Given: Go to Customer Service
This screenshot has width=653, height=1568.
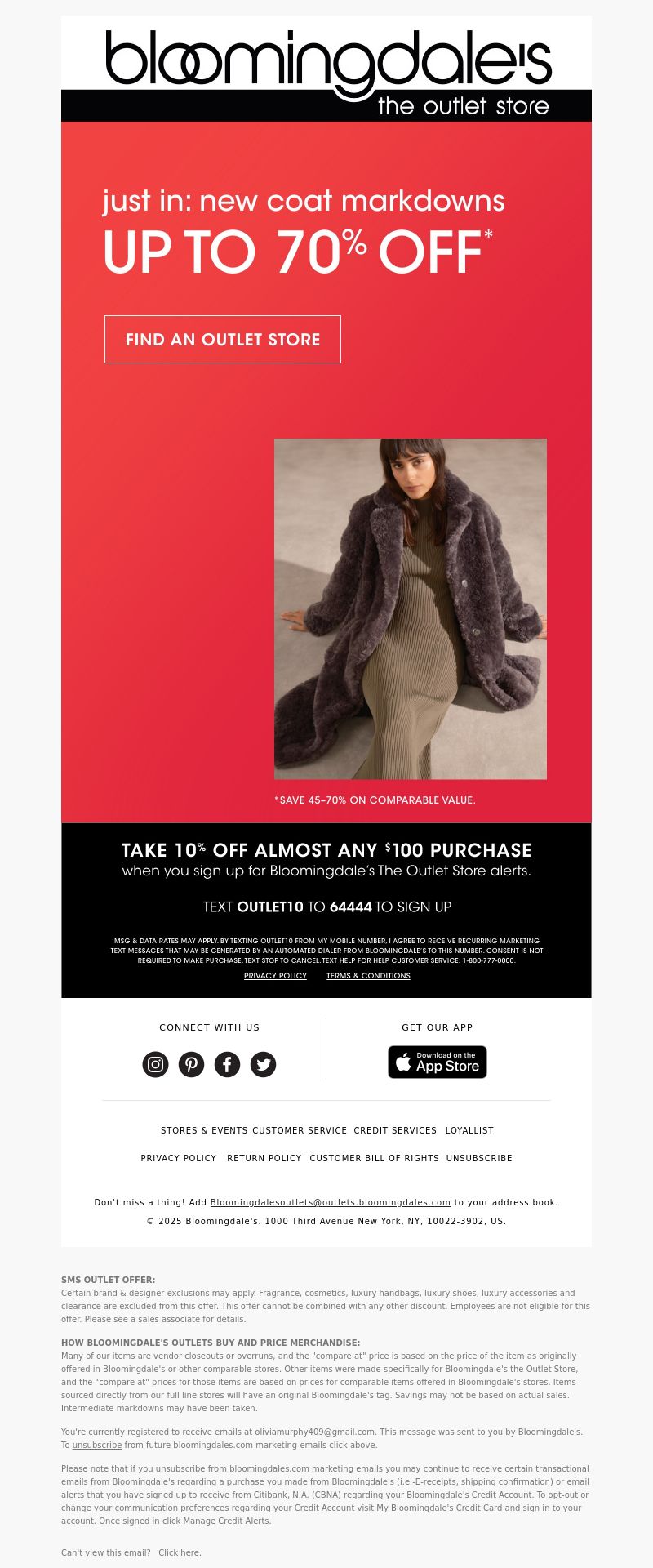Looking at the screenshot, I should [x=300, y=1130].
